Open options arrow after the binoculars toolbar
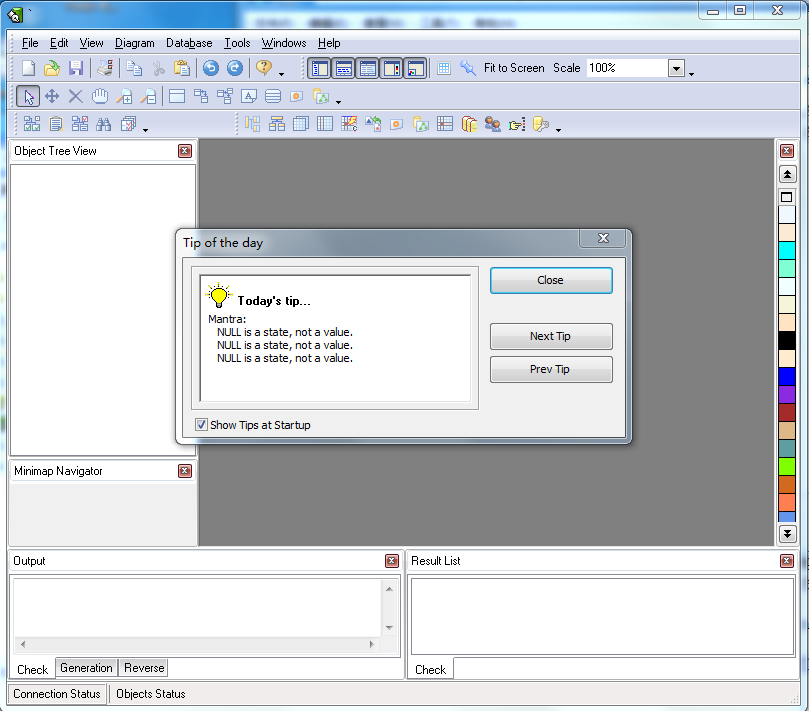Screen dimensions: 809x711 click(x=145, y=130)
